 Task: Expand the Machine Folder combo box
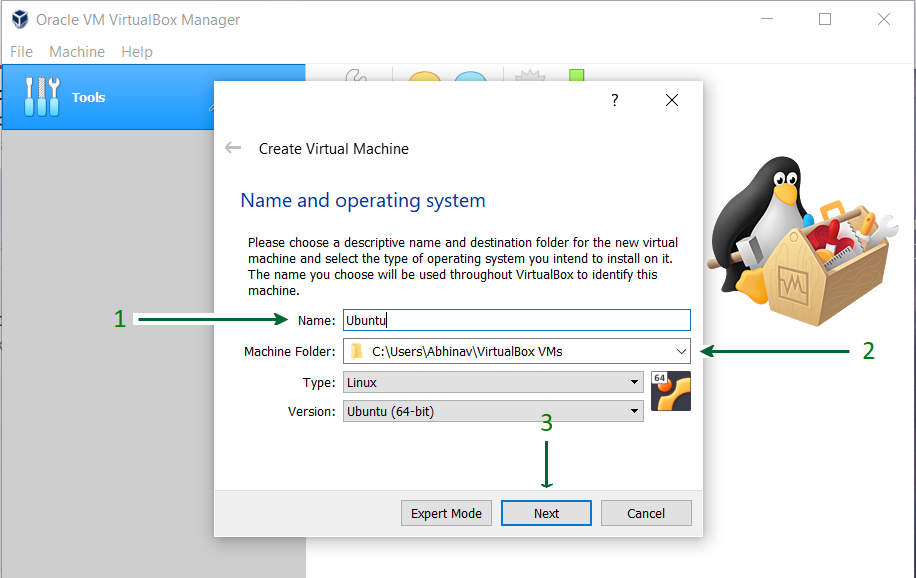[x=681, y=351]
